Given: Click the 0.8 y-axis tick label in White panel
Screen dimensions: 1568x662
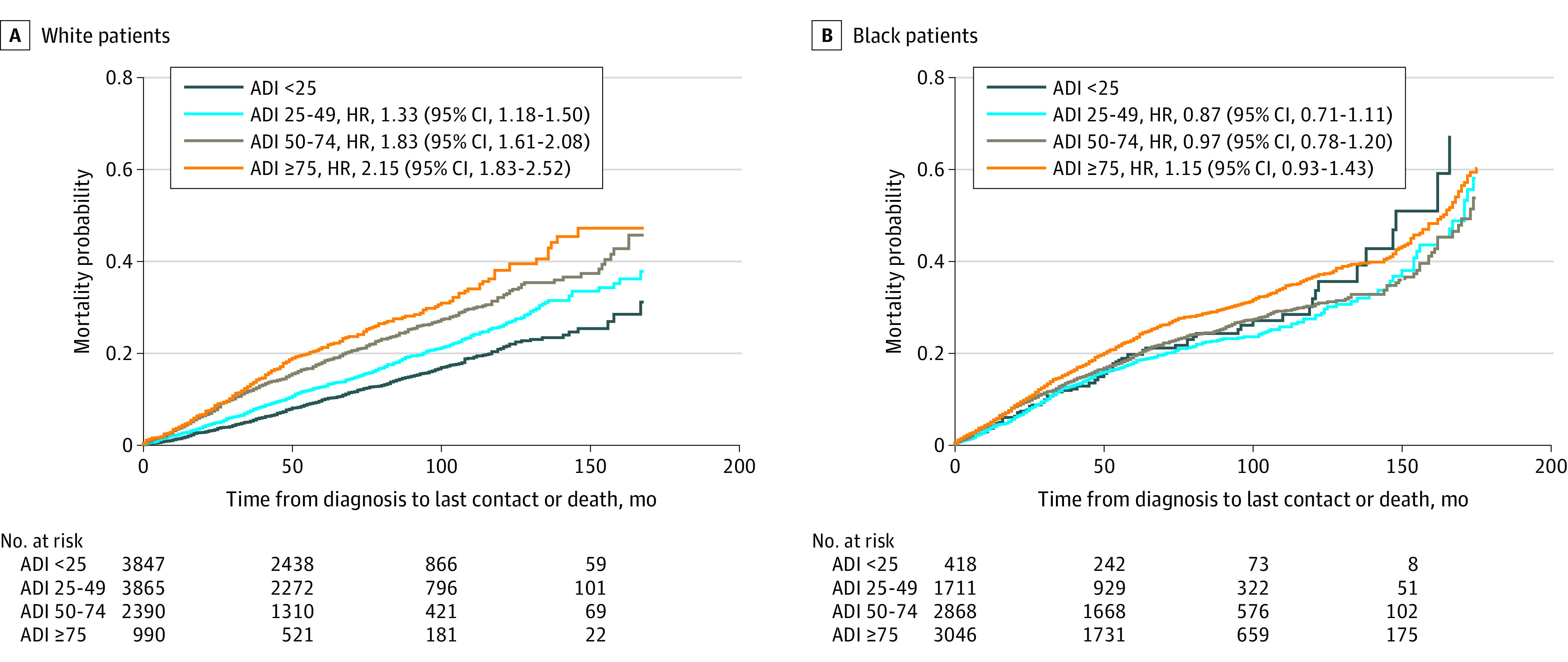Looking at the screenshot, I should point(119,78).
